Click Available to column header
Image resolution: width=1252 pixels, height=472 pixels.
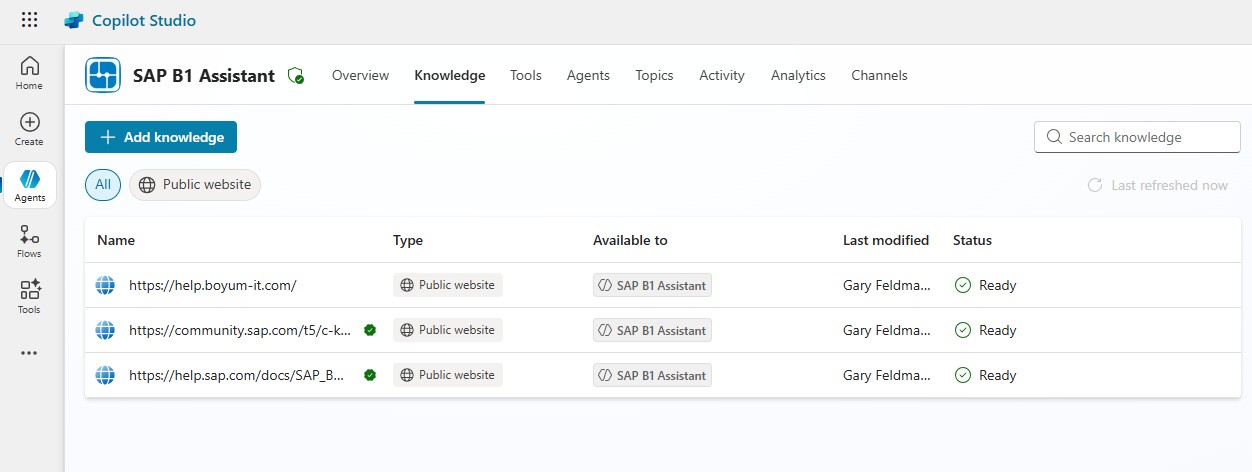click(x=630, y=240)
